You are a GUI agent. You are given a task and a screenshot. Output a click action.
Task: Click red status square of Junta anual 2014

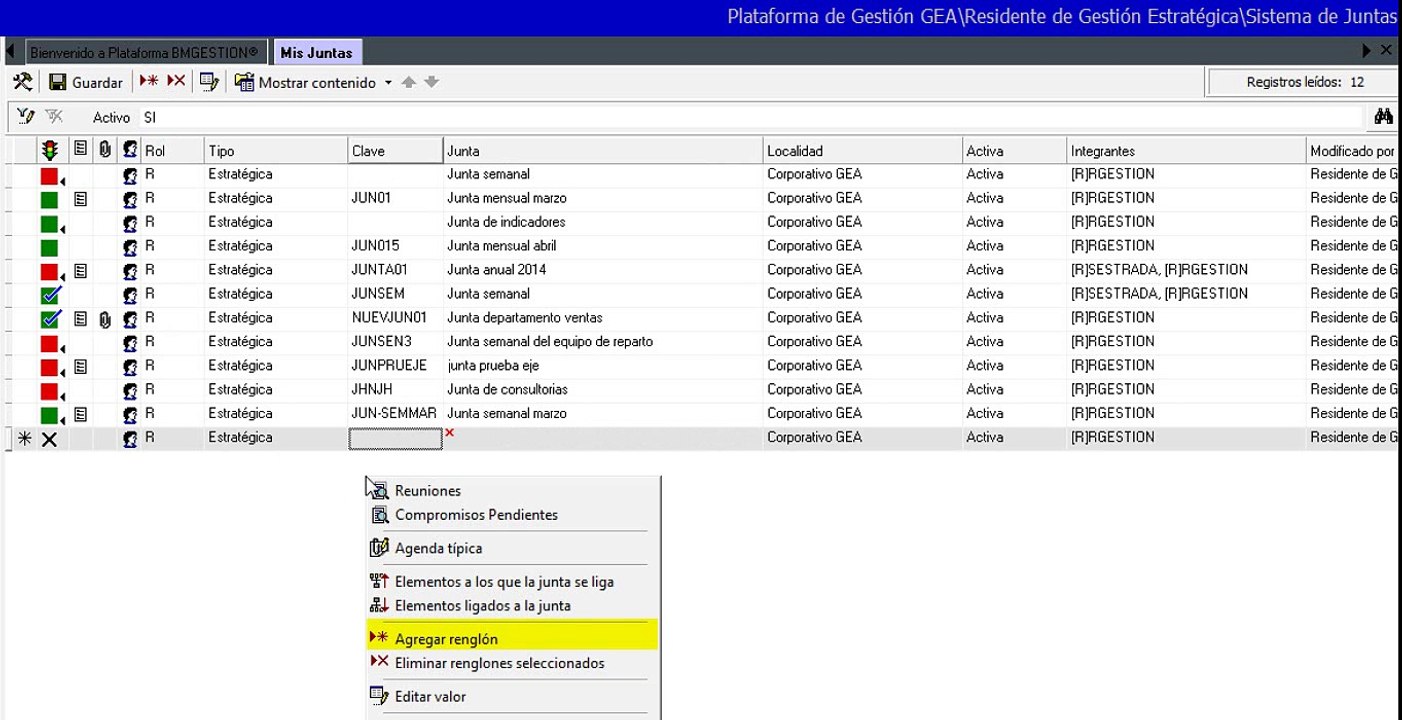coord(49,270)
